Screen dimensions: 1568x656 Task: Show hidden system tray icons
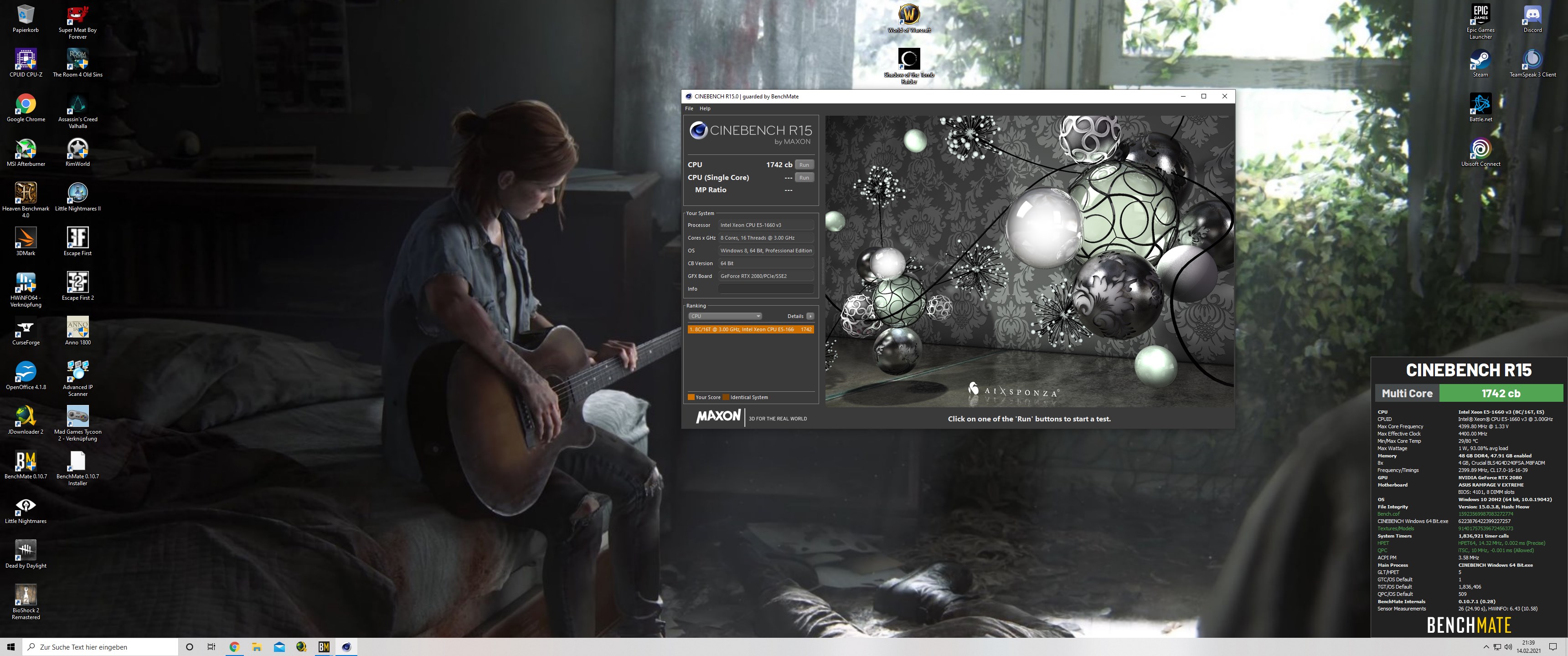point(1486,647)
